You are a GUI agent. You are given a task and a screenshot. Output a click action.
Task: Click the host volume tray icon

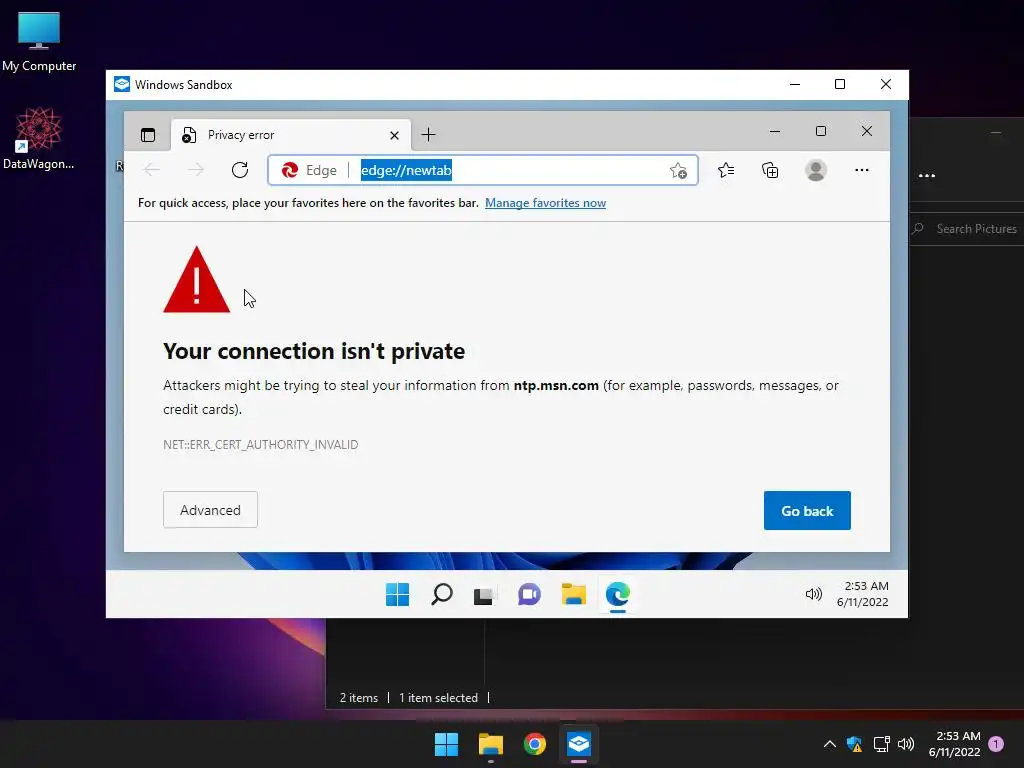(906, 744)
